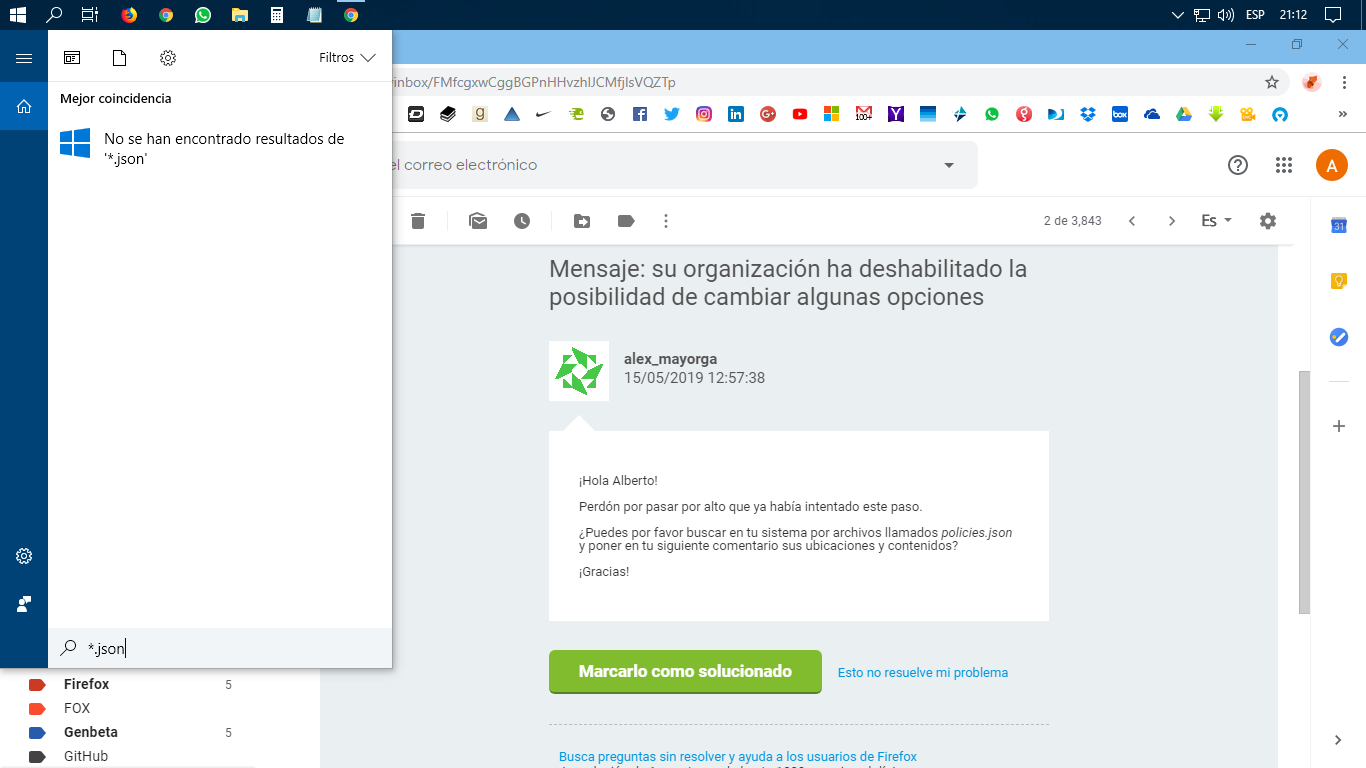Click the Gmail vertical scrollbar
This screenshot has height=768, width=1366.
(1304, 492)
